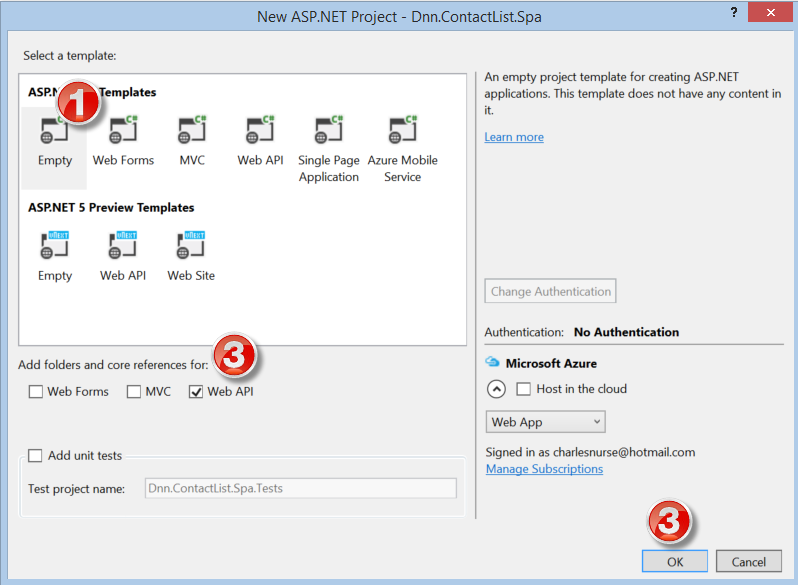The image size is (798, 585).
Task: Check the Host in the cloud option
Action: tap(524, 389)
